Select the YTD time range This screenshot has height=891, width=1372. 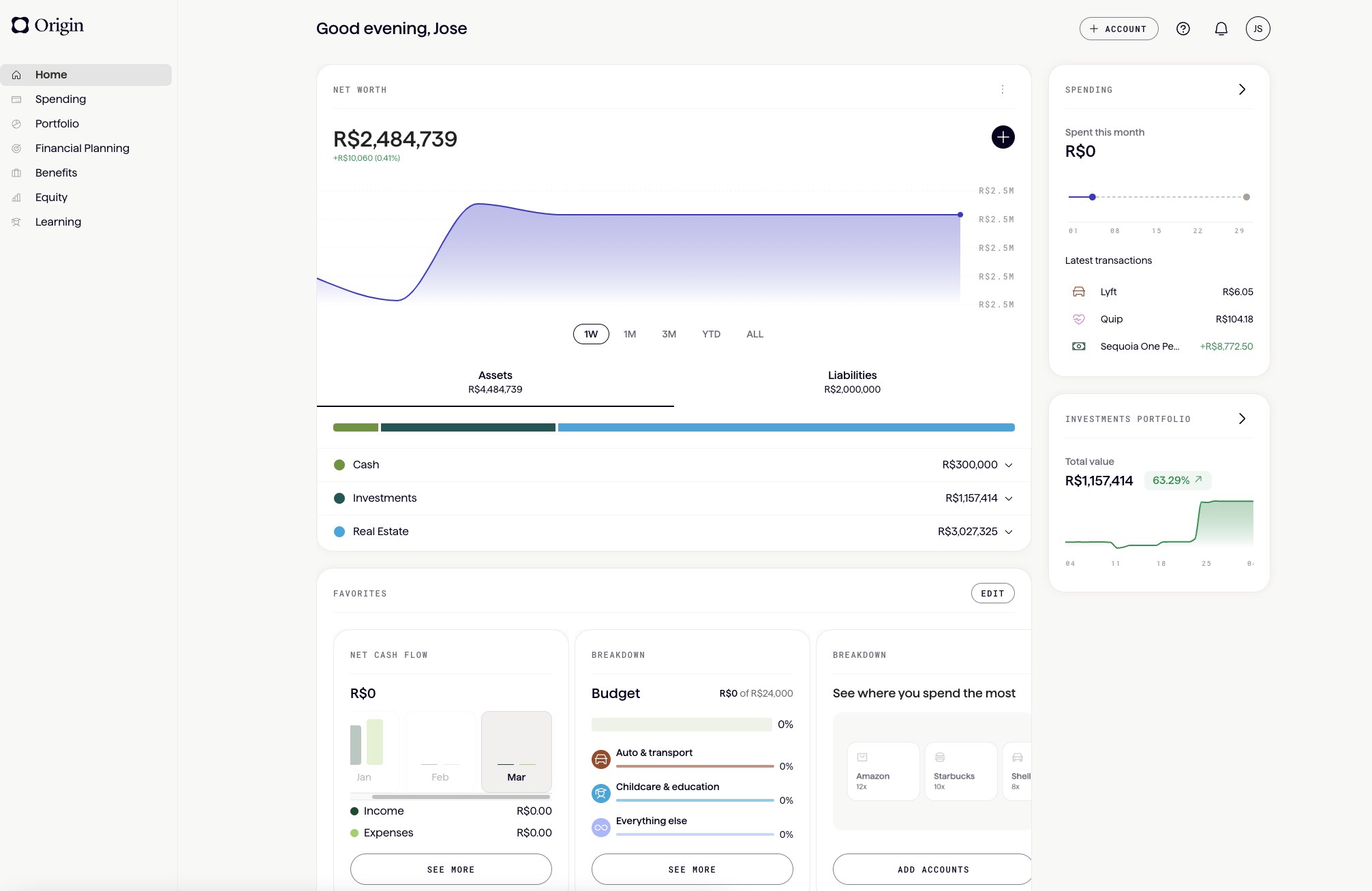[711, 334]
